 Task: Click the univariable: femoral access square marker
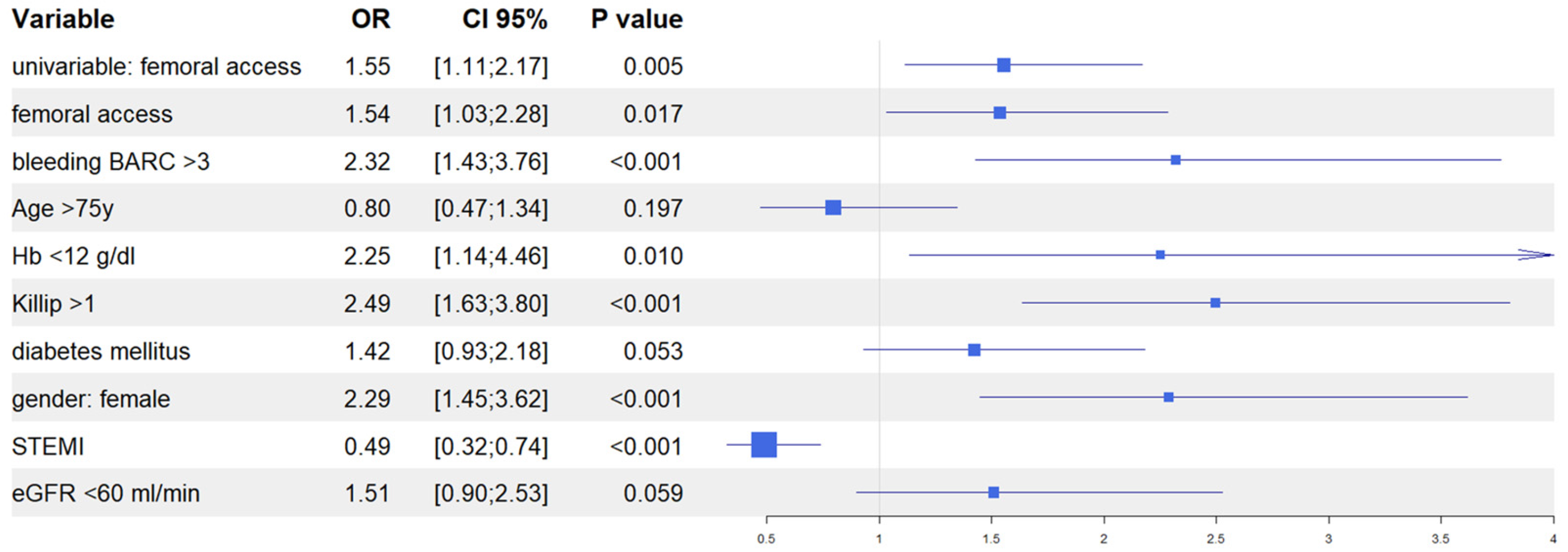tap(1003, 65)
